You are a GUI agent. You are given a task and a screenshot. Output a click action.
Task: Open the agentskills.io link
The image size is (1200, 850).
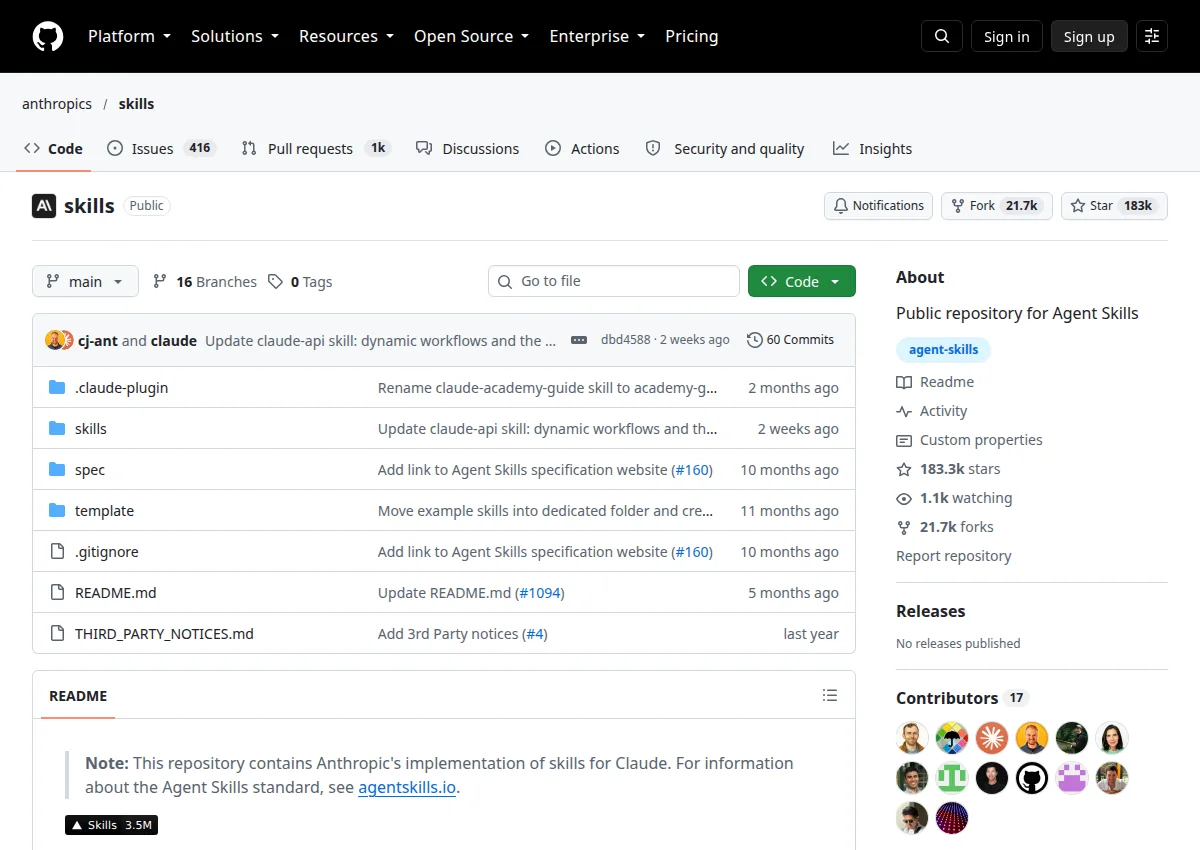pos(407,787)
